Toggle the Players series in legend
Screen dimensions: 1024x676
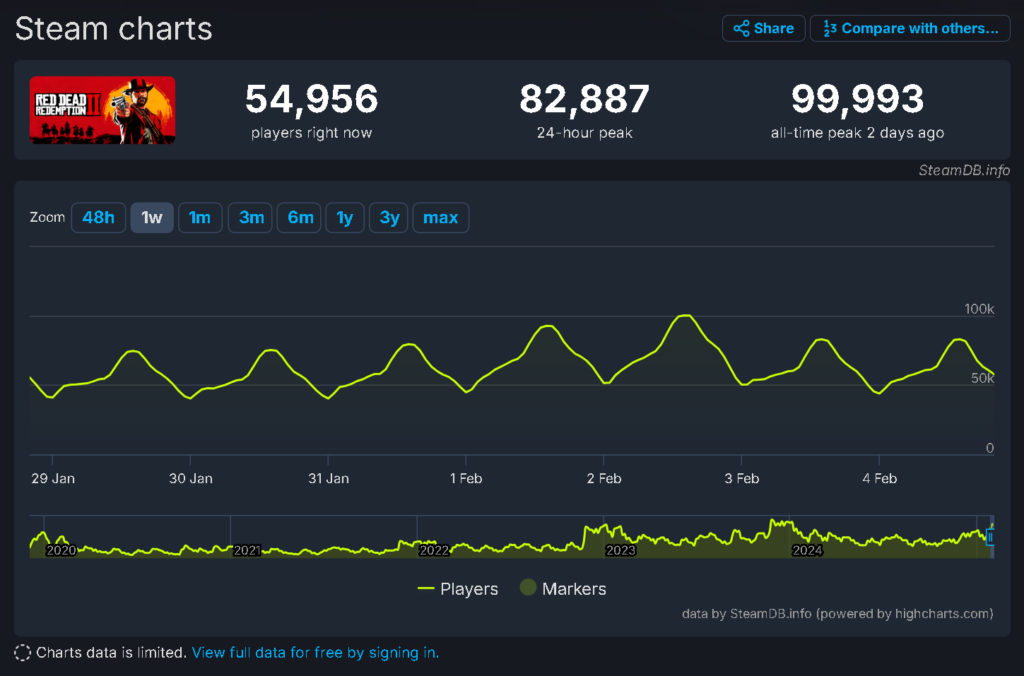458,589
